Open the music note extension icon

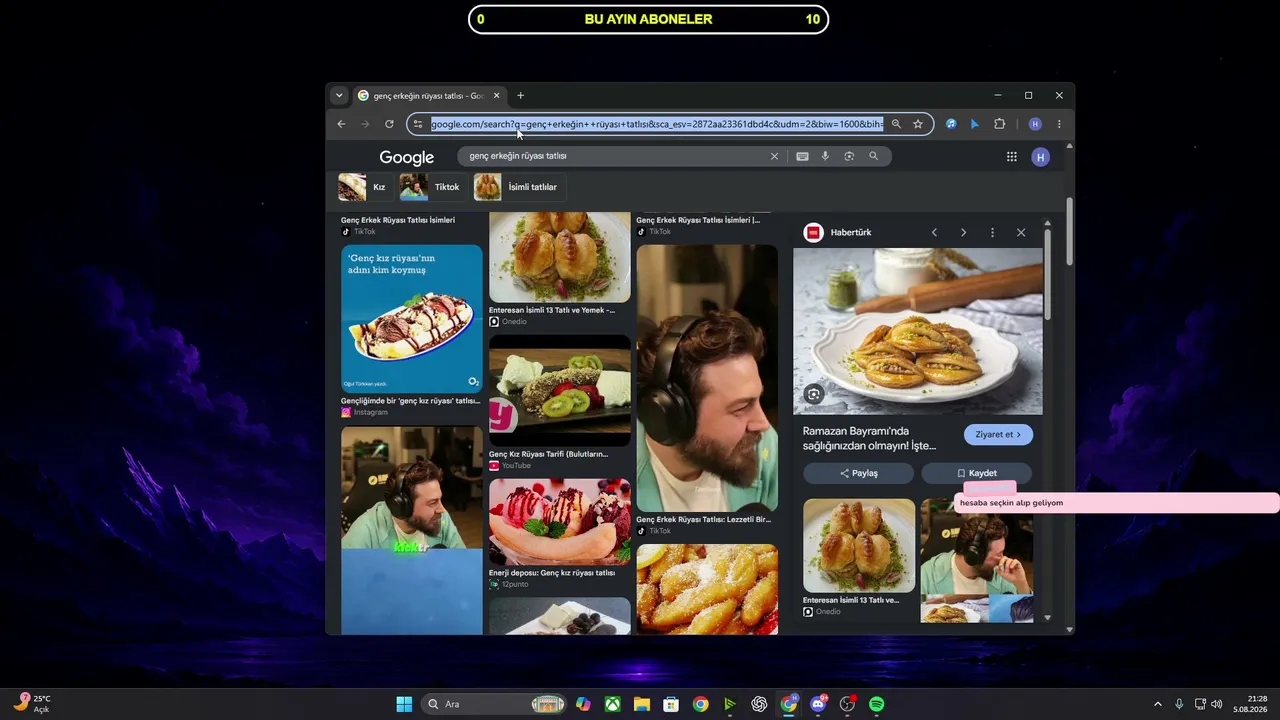click(x=951, y=124)
